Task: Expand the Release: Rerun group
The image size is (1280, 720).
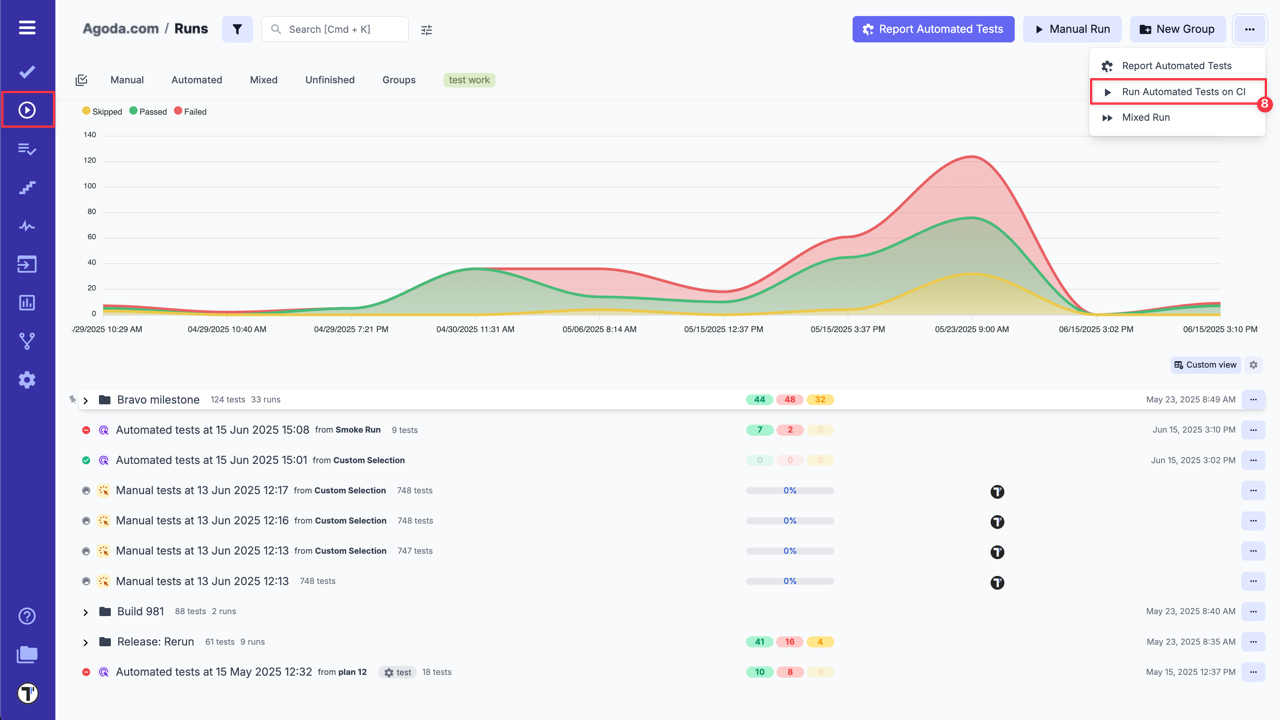Action: coord(86,642)
